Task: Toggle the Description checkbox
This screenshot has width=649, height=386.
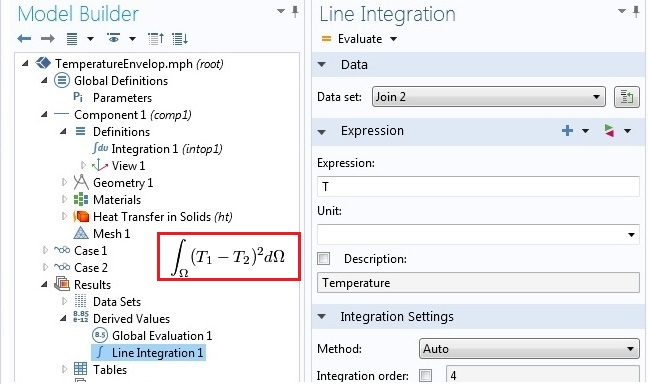Action: point(324,259)
